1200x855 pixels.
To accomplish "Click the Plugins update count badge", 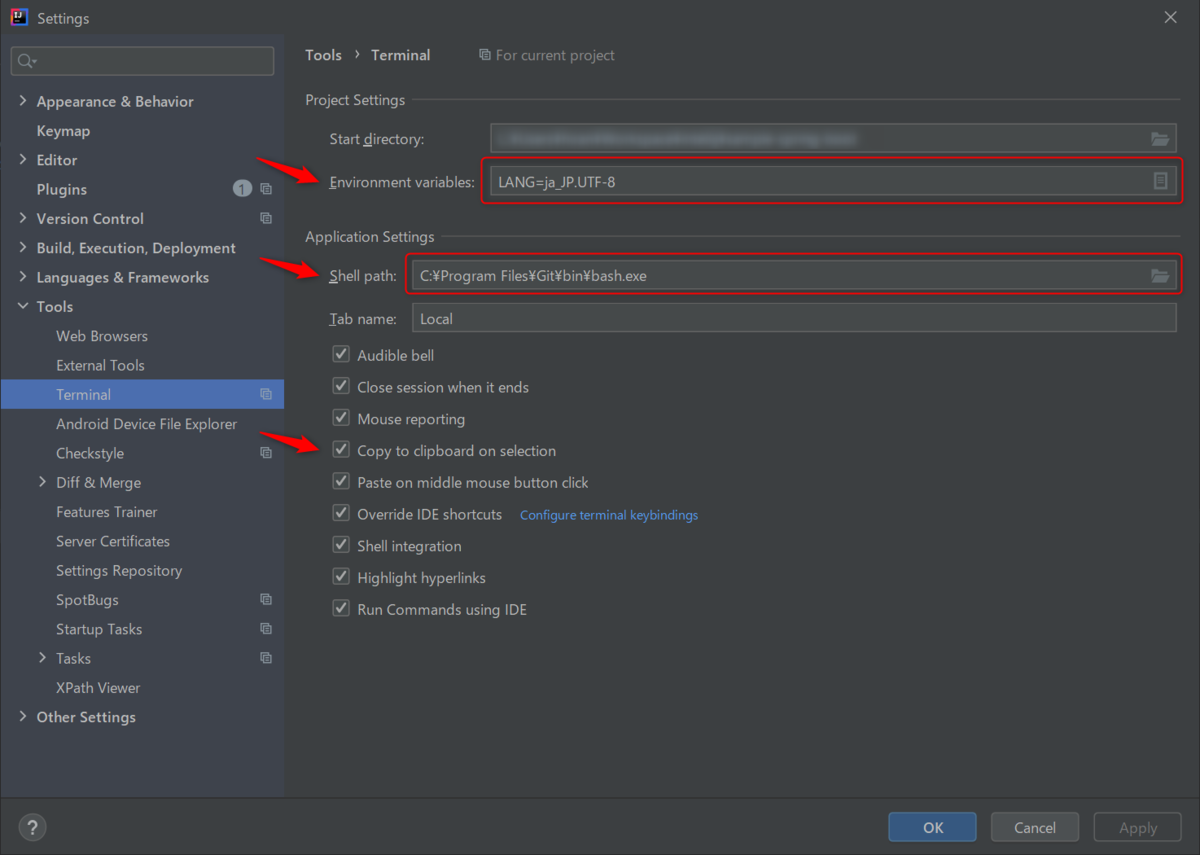I will pos(242,188).
